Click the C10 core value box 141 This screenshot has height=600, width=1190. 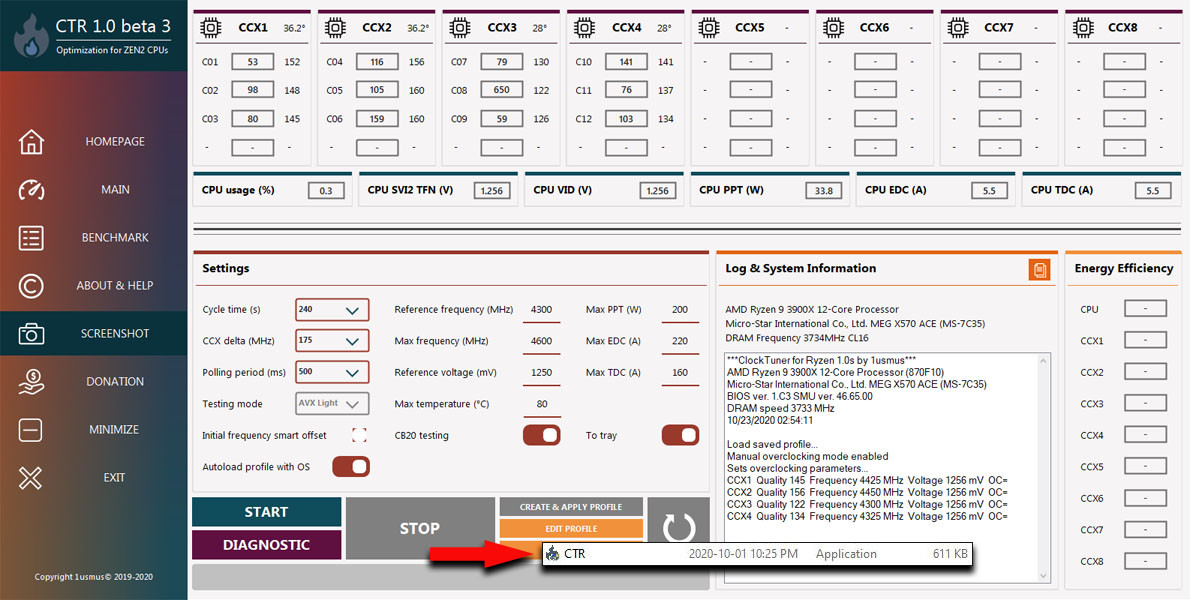[x=626, y=62]
